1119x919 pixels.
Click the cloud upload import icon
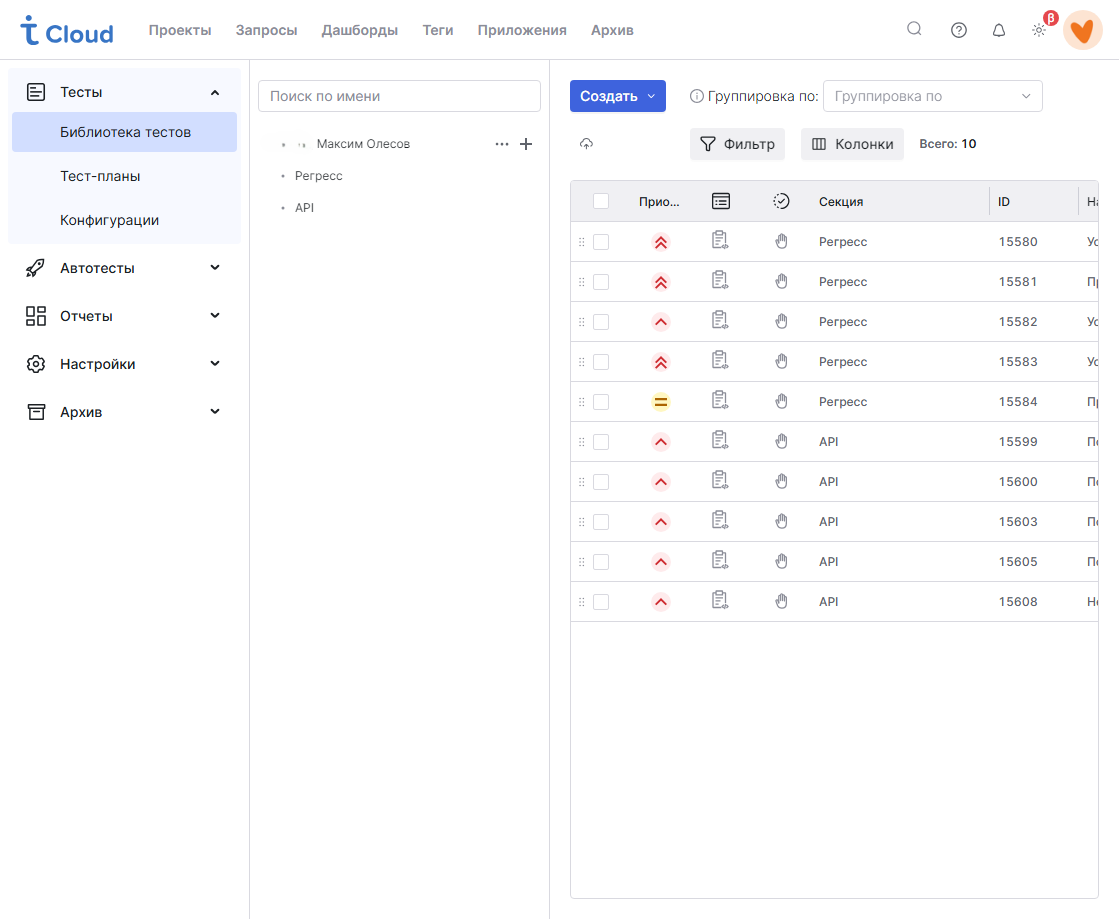pyautogui.click(x=586, y=144)
